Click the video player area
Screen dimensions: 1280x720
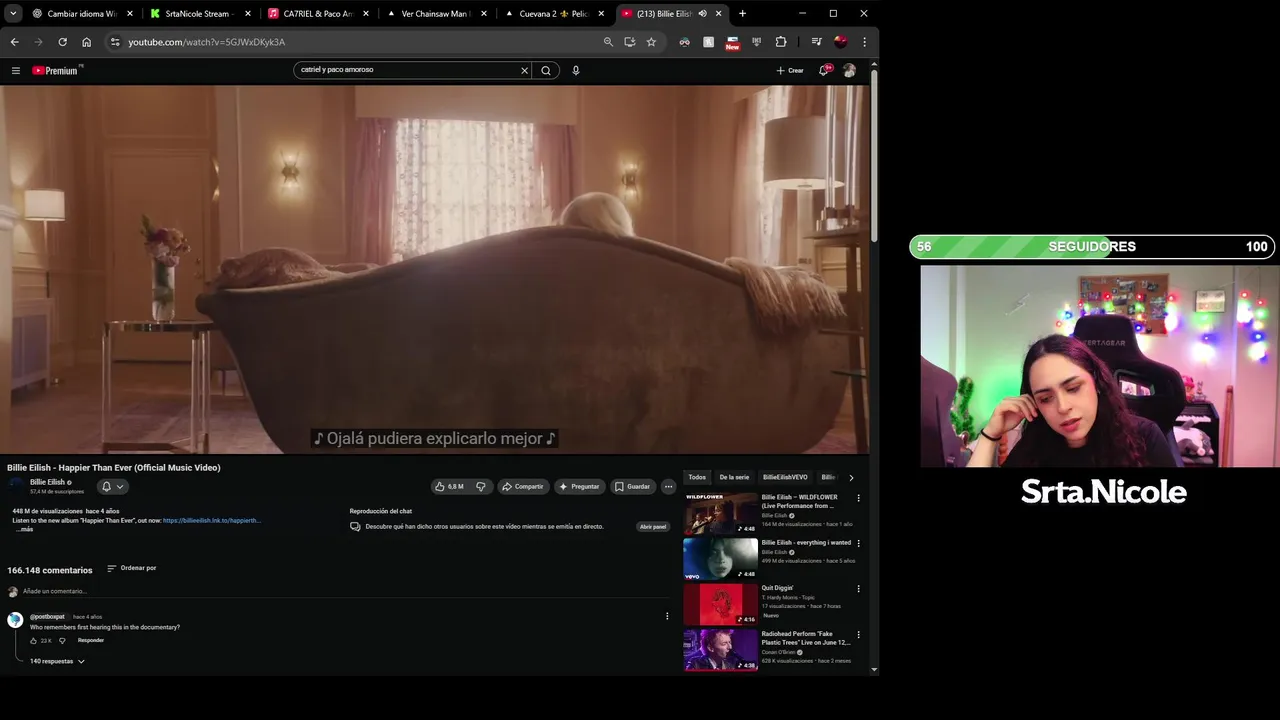pyautogui.click(x=434, y=269)
